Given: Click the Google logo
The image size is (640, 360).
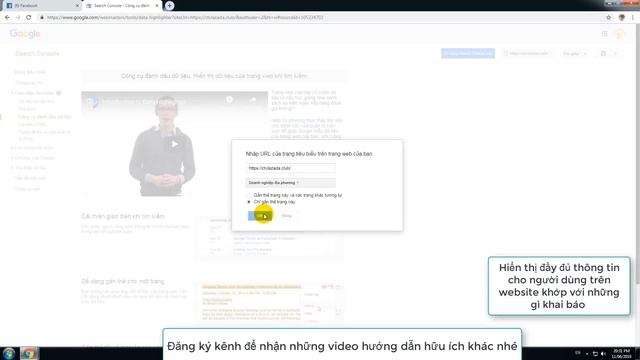Looking at the screenshot, I should tap(25, 34).
